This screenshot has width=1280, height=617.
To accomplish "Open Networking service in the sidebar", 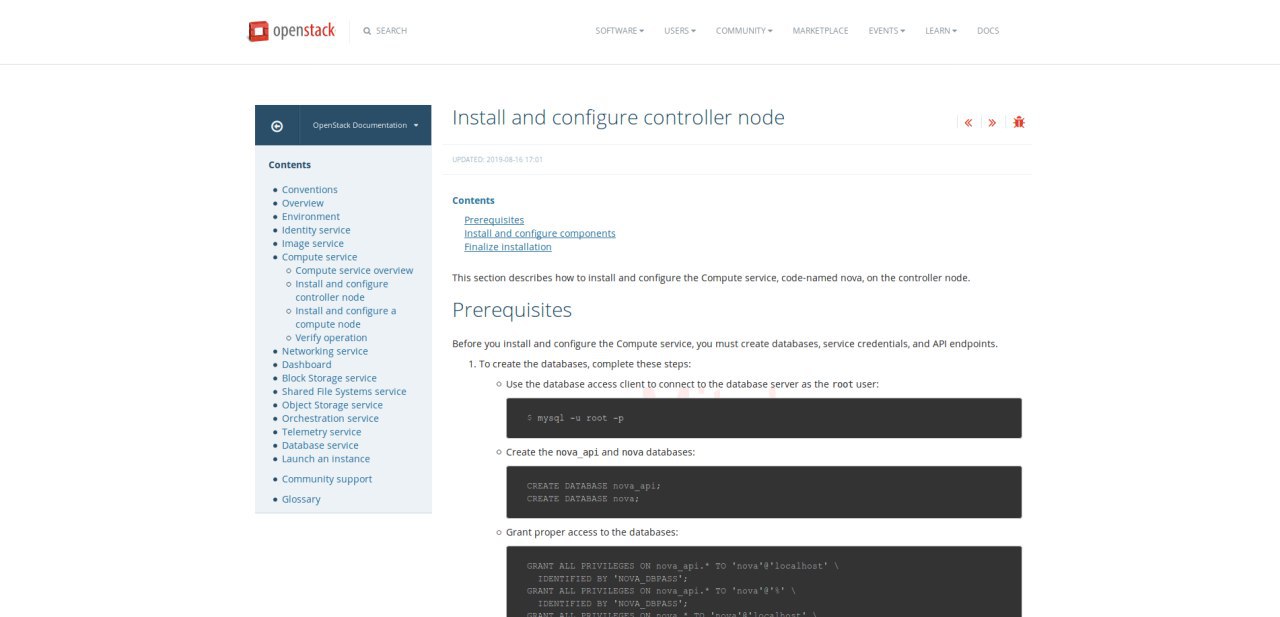I will [325, 352].
